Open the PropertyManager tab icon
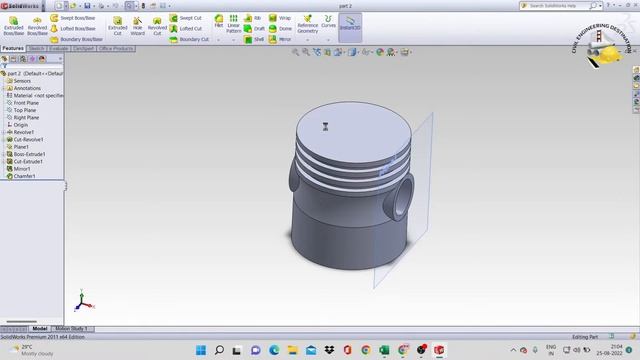 13,59
